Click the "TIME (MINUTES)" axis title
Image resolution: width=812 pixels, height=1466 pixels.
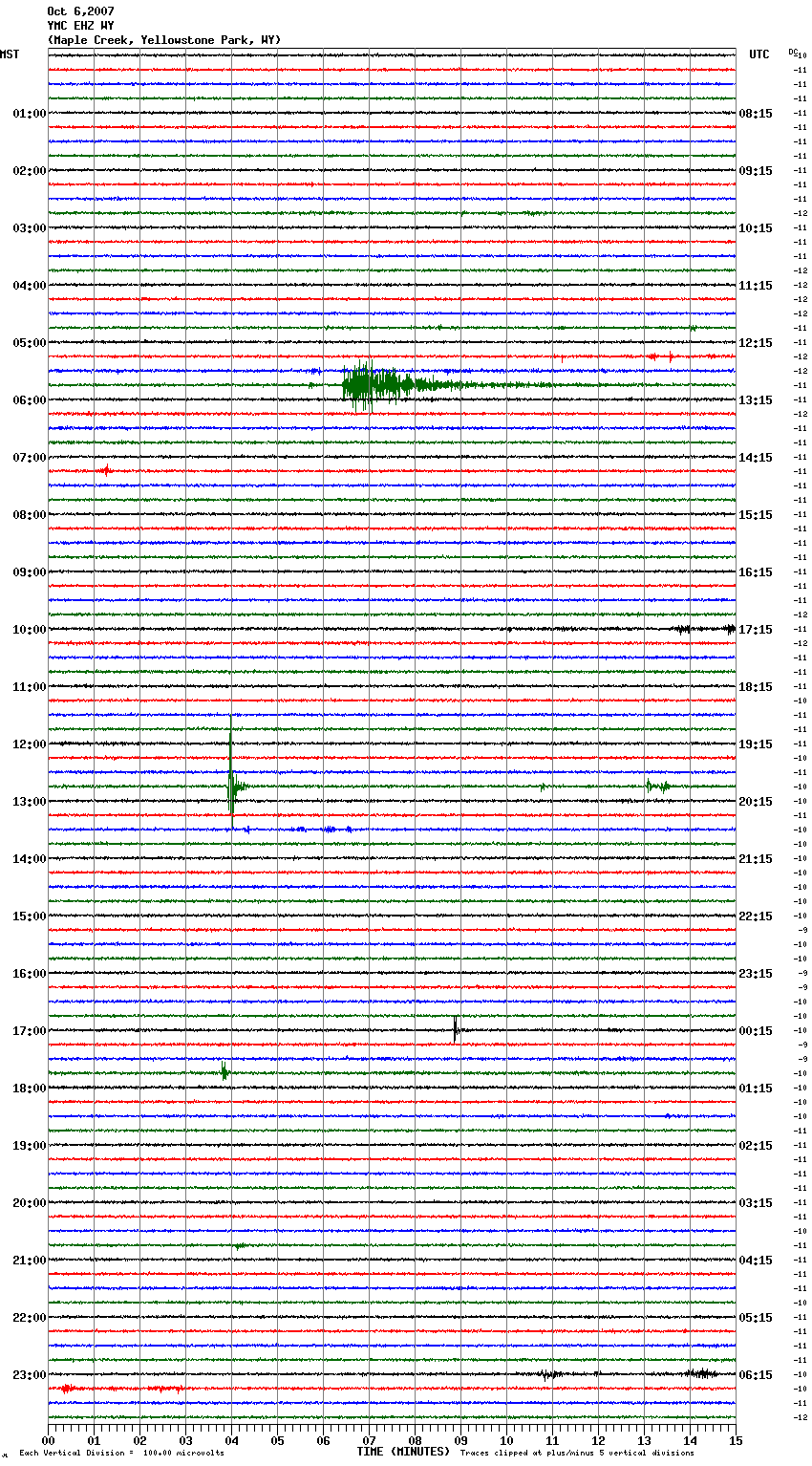point(403,1452)
